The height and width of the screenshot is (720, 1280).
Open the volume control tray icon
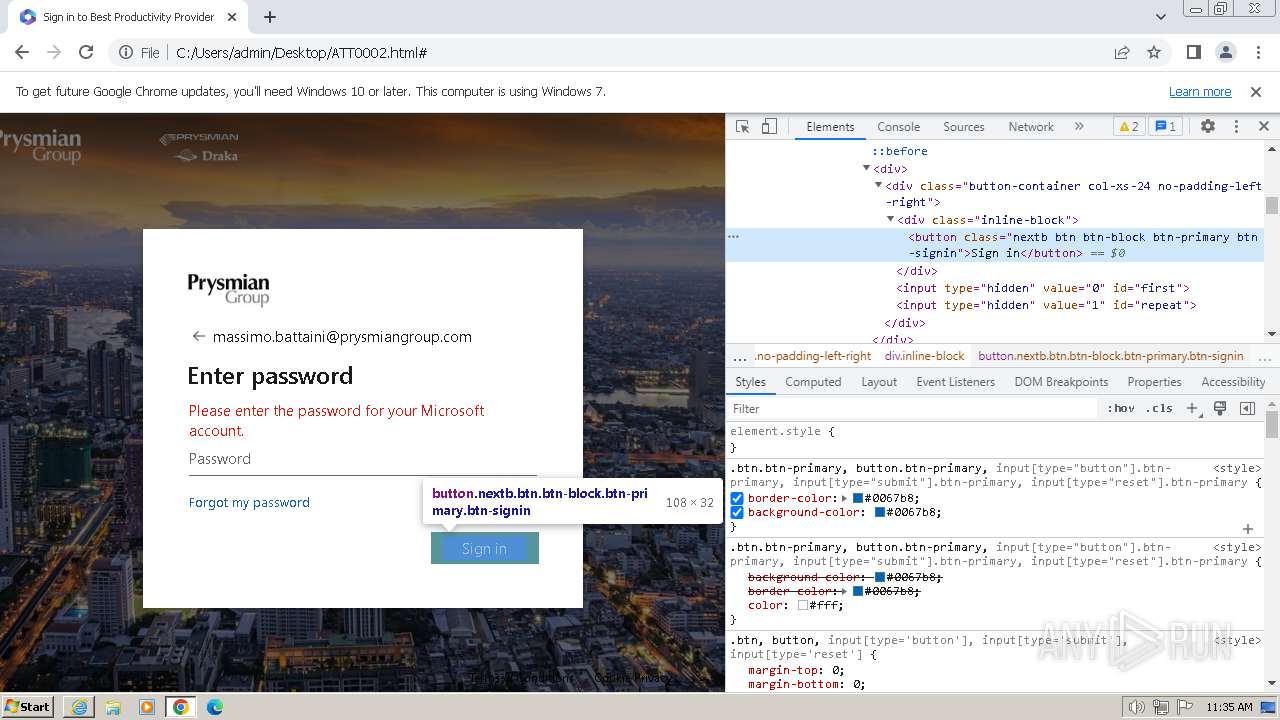coord(1137,707)
